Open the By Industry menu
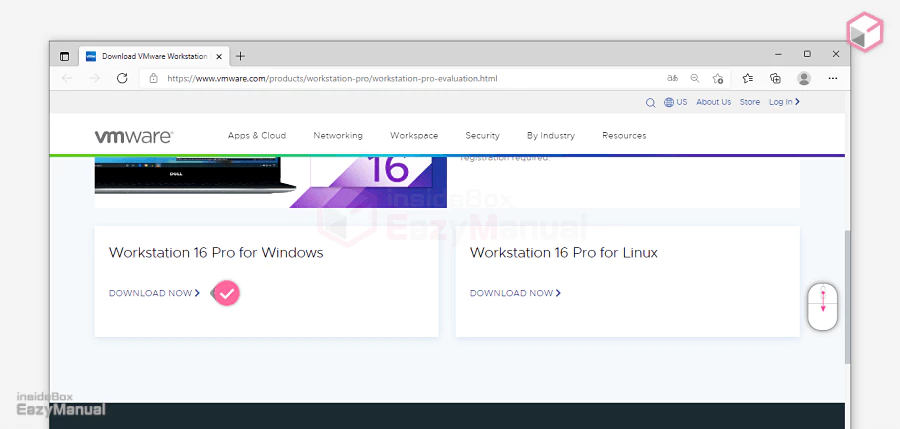Viewport: 900px width, 429px height. pyautogui.click(x=551, y=136)
